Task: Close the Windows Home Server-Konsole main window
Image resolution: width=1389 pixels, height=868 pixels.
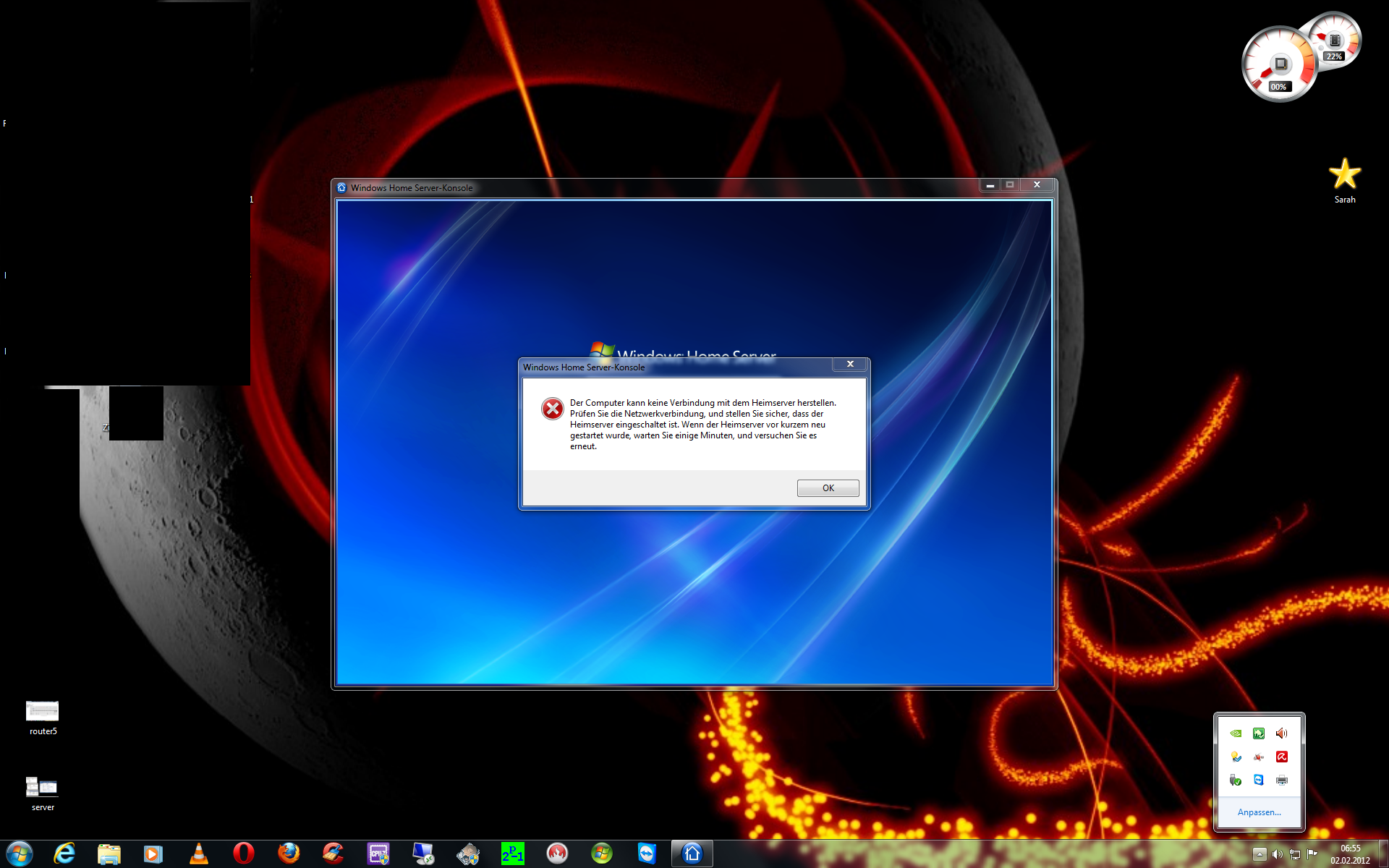Action: coord(1037,185)
